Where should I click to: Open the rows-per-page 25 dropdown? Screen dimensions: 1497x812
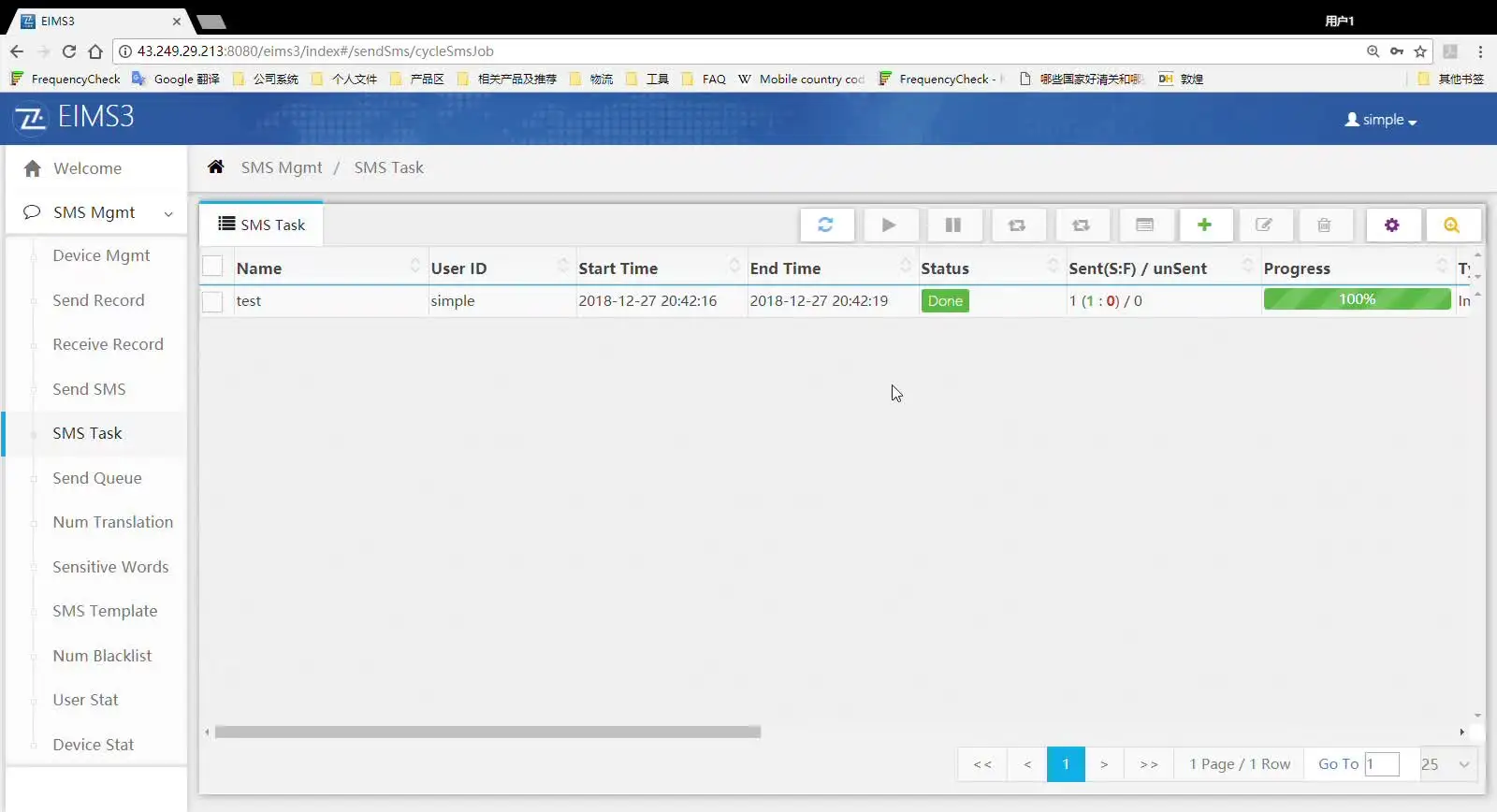coord(1446,764)
